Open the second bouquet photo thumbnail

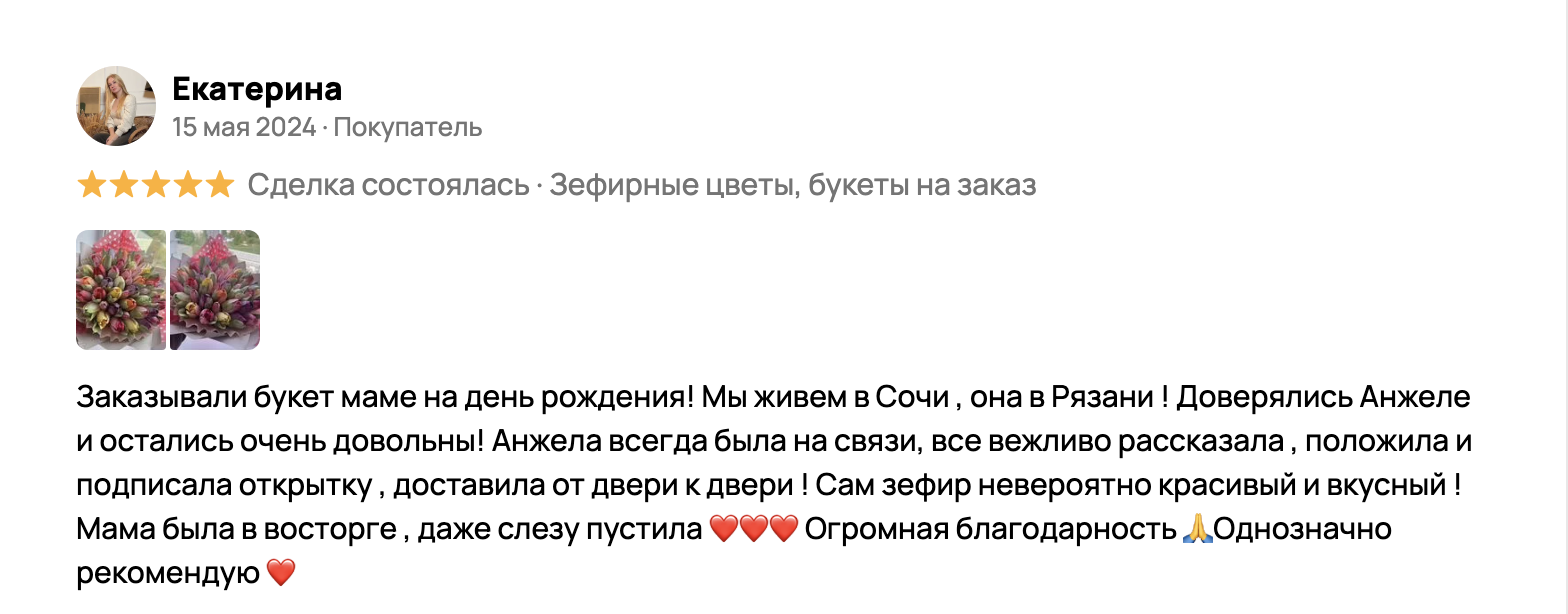click(215, 290)
